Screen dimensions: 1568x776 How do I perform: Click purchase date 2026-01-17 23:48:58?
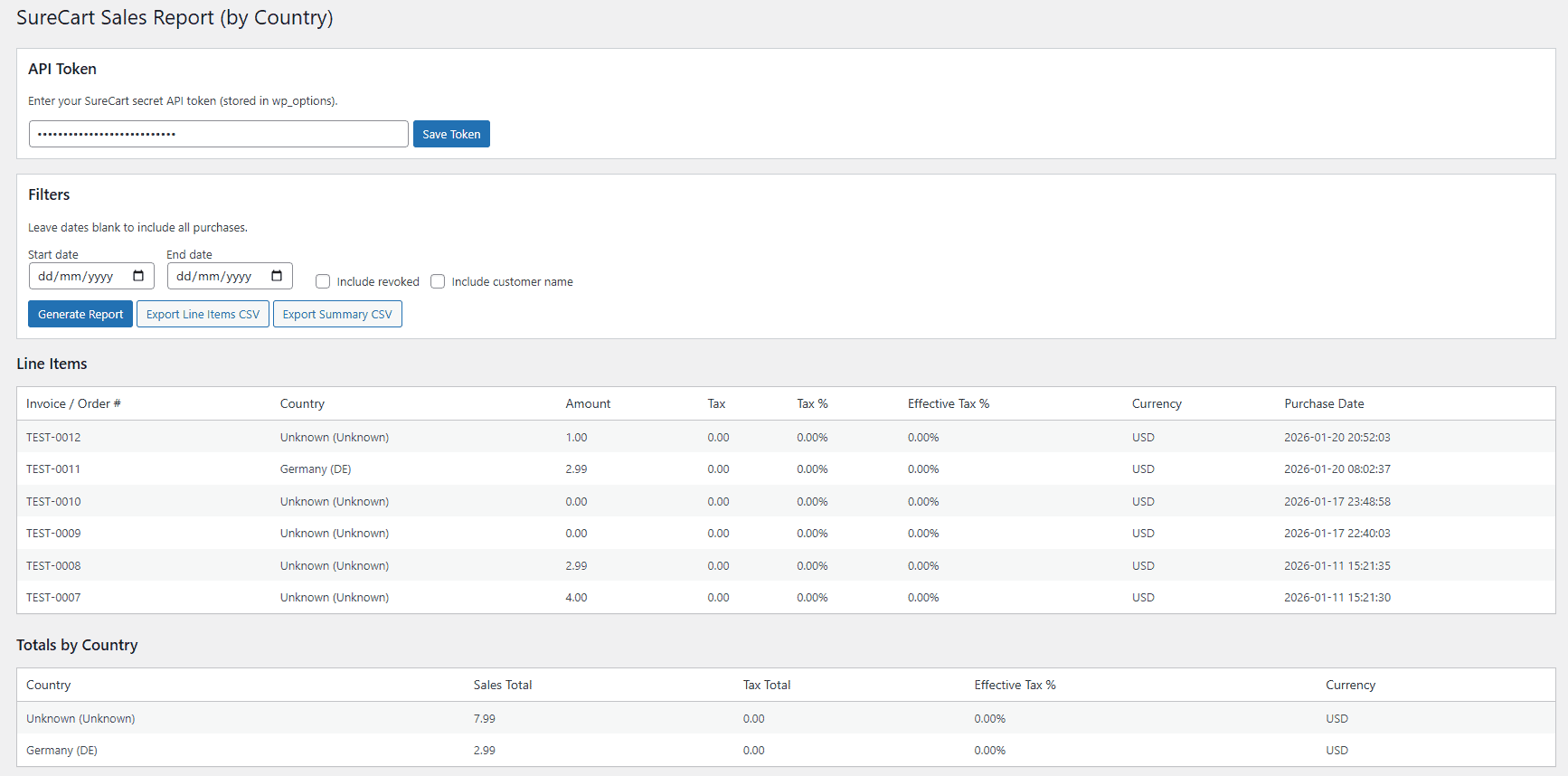(x=1337, y=501)
